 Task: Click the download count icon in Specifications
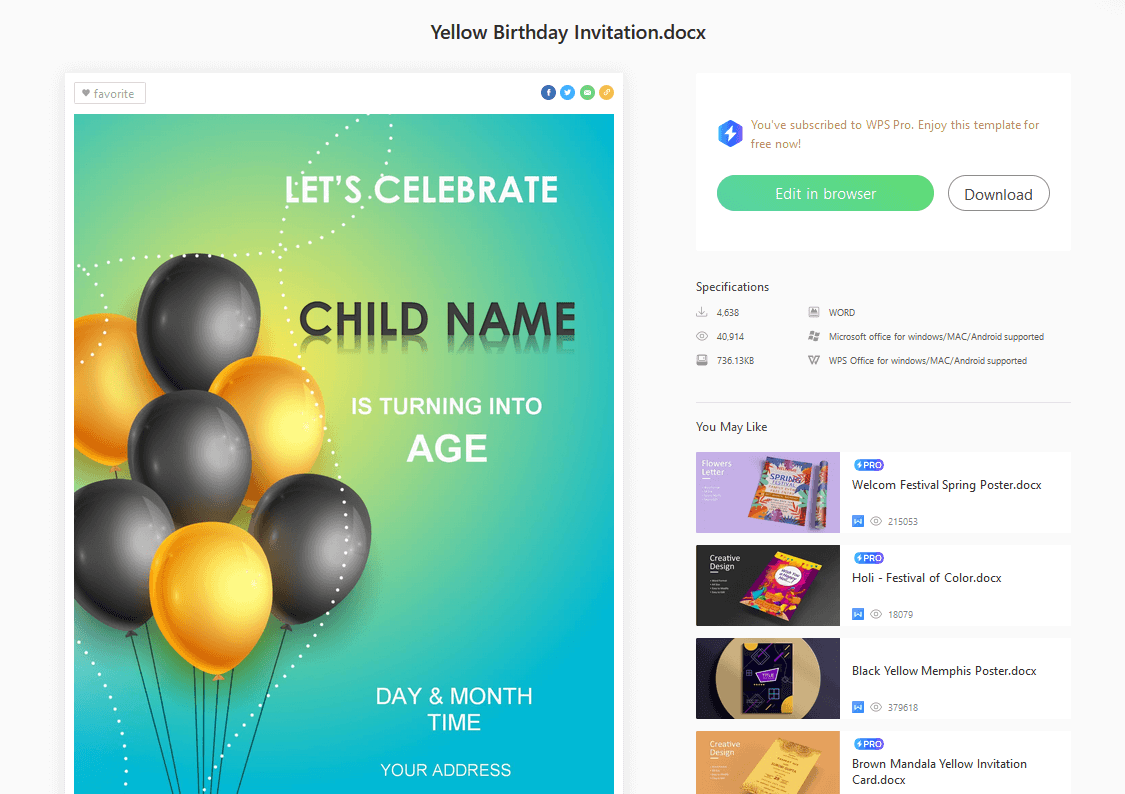coord(702,313)
